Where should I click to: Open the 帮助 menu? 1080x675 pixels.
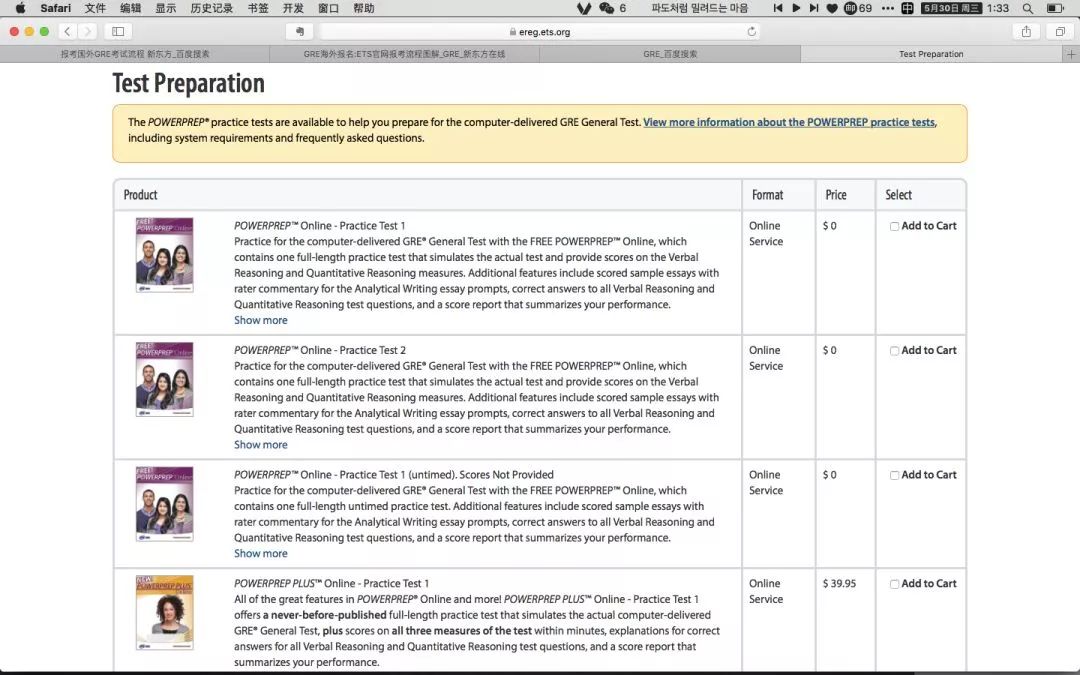(363, 8)
